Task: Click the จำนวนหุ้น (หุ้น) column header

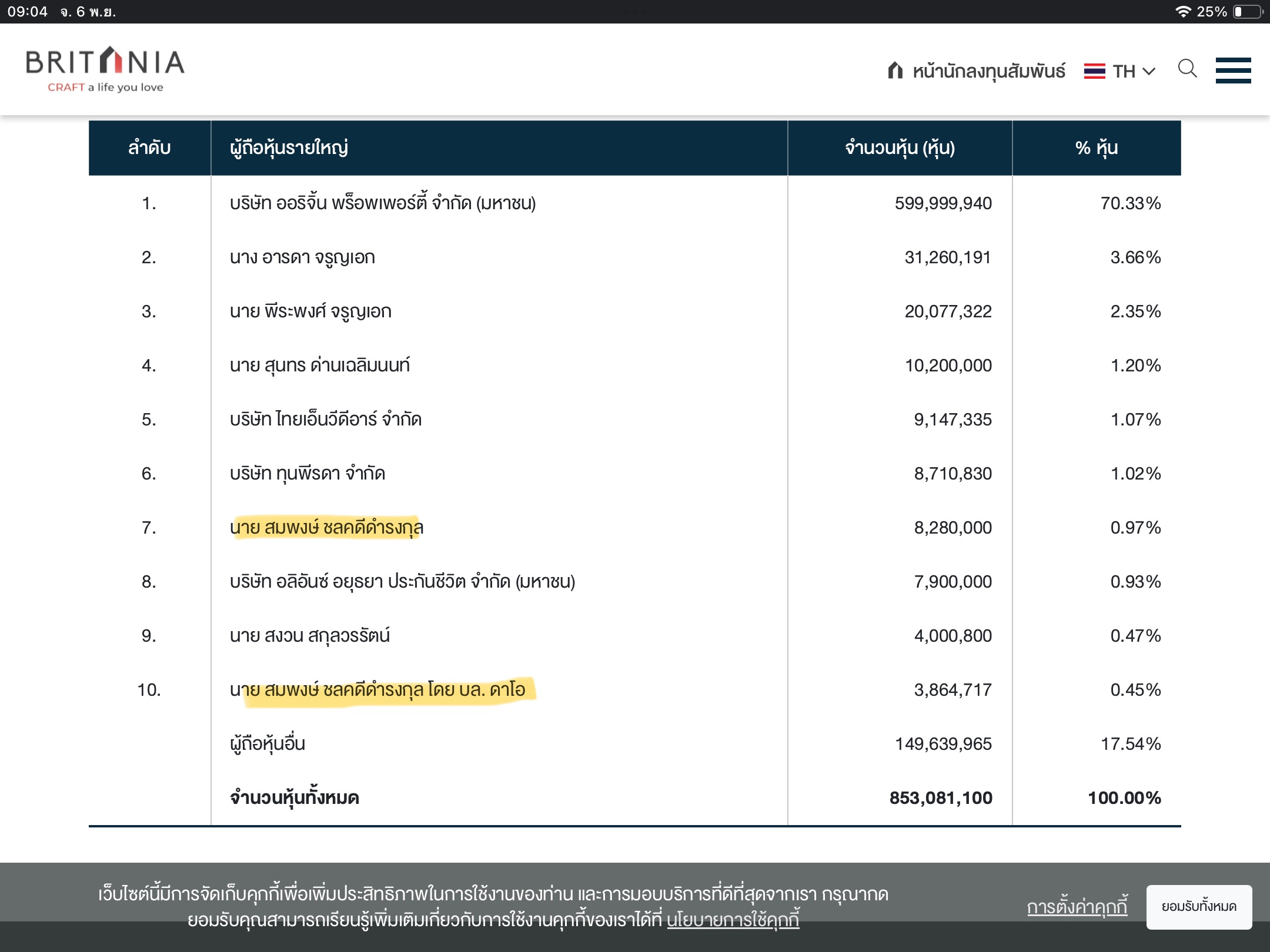Action: click(x=900, y=148)
